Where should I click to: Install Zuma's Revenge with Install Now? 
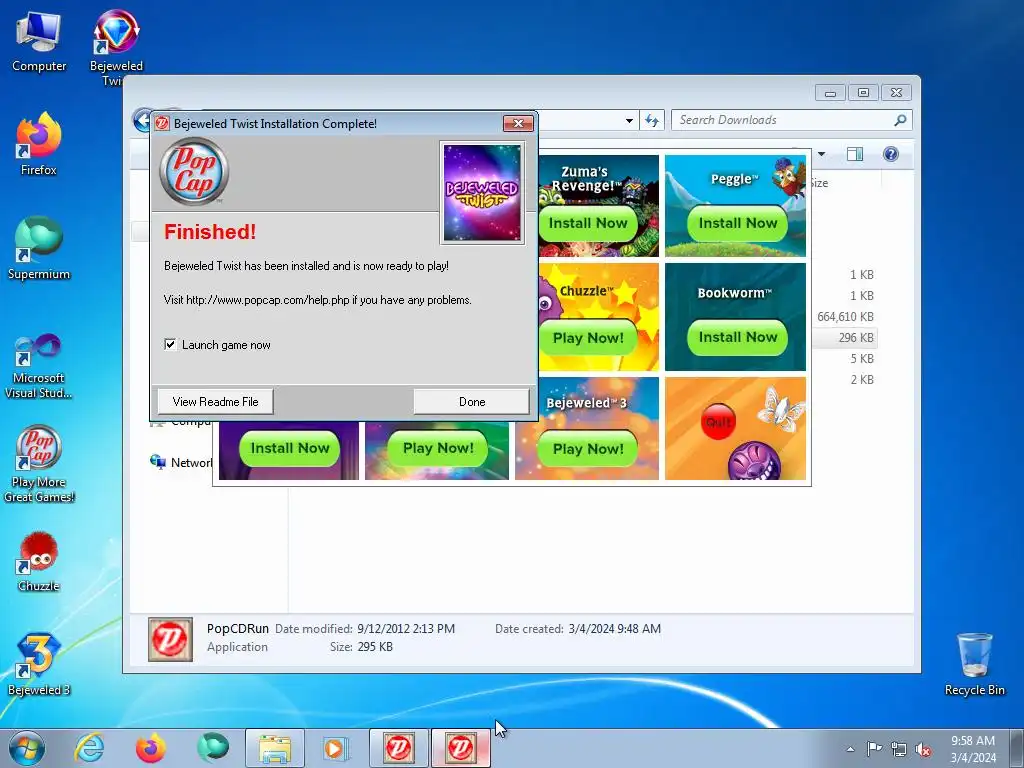tap(588, 223)
